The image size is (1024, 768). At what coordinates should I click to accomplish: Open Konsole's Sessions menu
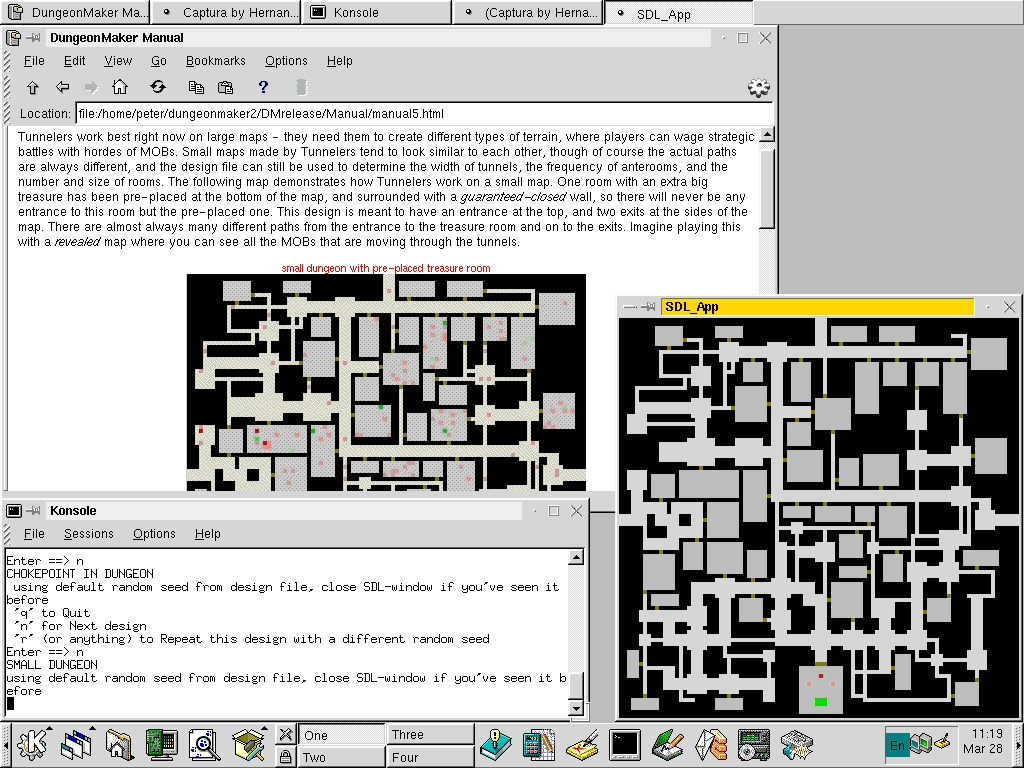click(88, 534)
